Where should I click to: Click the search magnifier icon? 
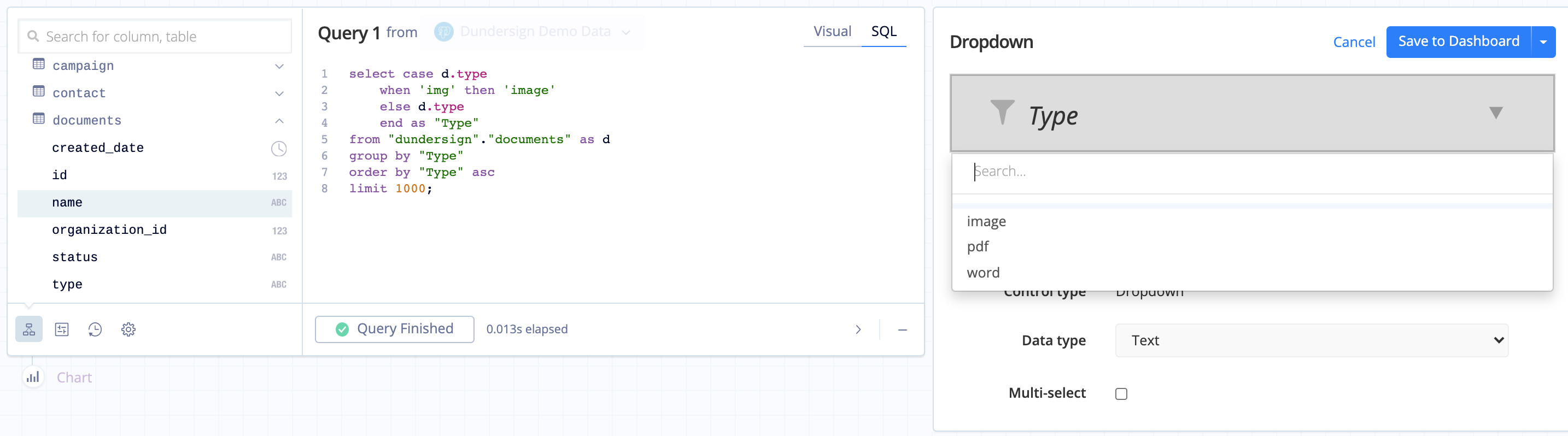click(x=33, y=37)
